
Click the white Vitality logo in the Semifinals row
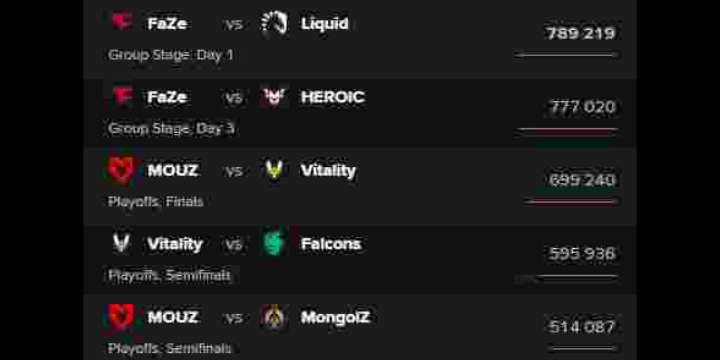(122, 243)
